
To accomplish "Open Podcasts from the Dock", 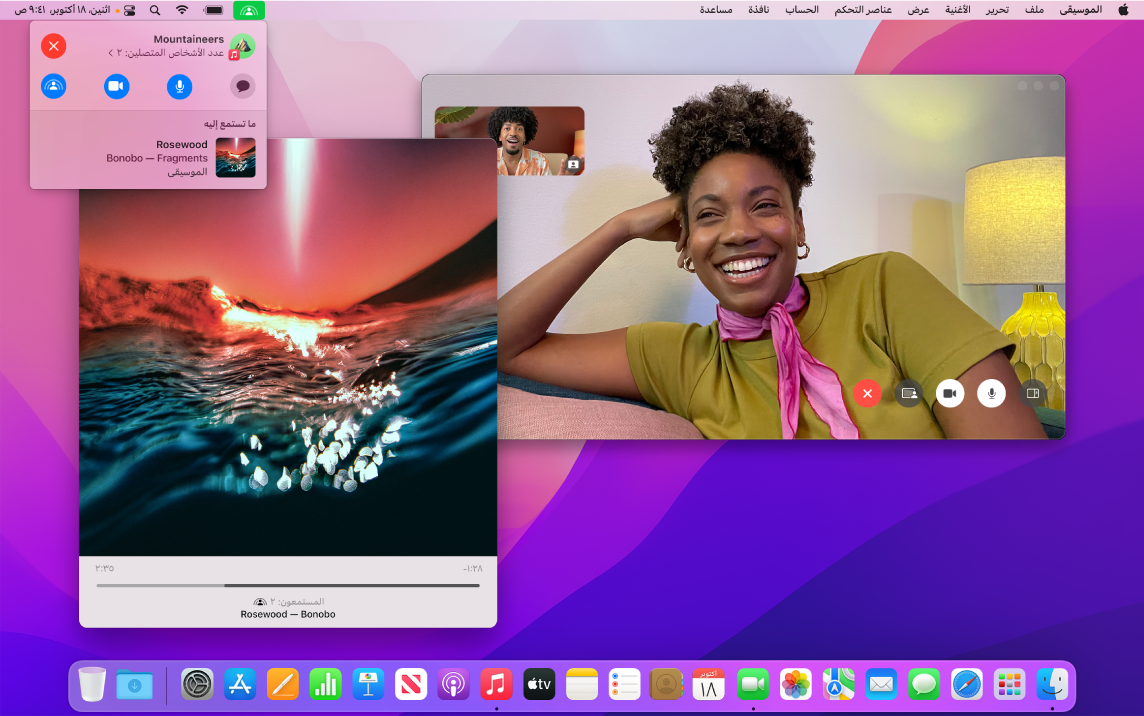I will tap(453, 685).
